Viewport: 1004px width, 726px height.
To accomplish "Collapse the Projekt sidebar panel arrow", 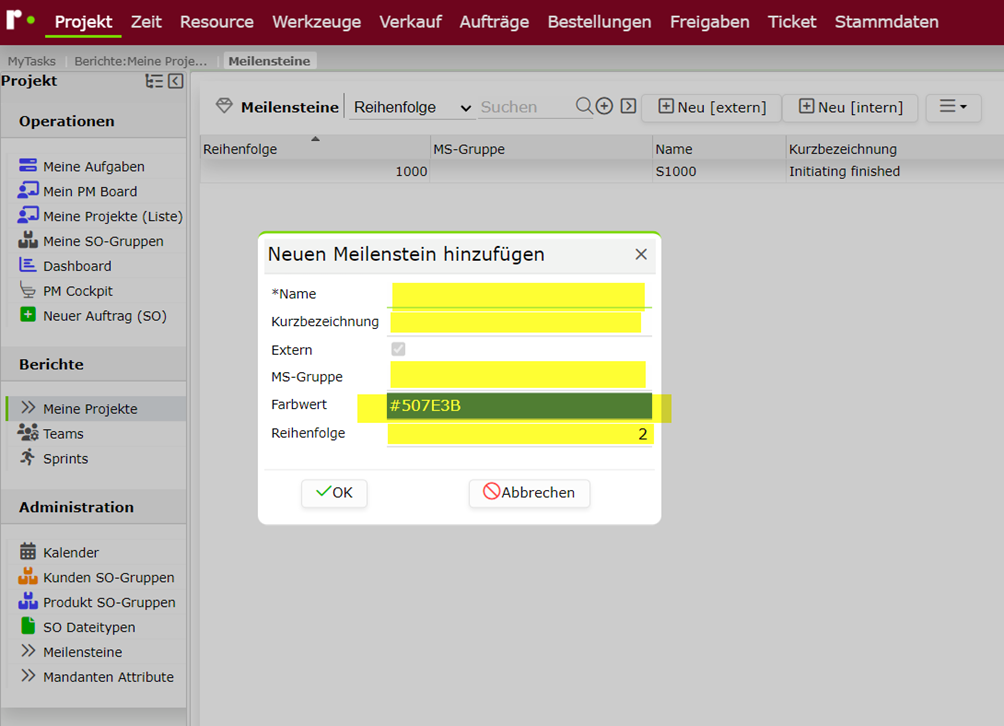I will pos(175,81).
